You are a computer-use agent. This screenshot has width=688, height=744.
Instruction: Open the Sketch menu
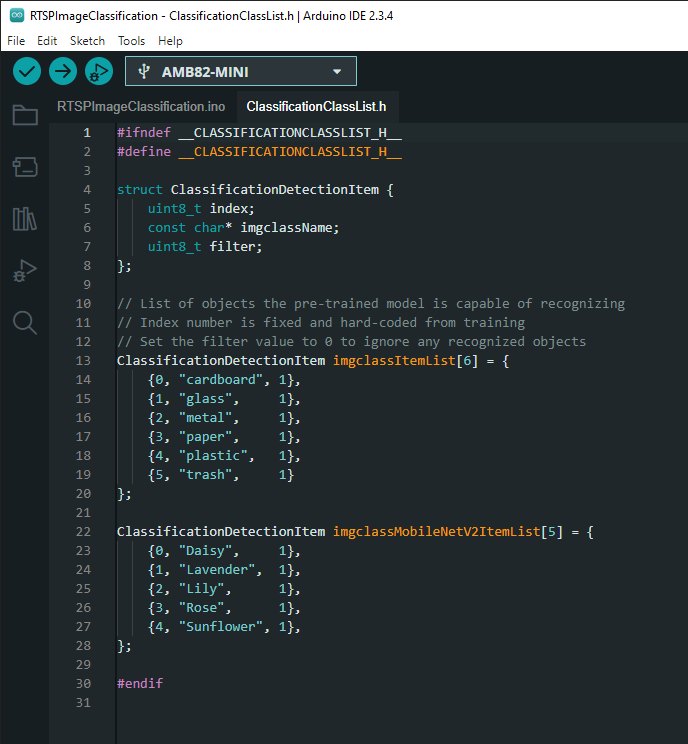pyautogui.click(x=87, y=41)
